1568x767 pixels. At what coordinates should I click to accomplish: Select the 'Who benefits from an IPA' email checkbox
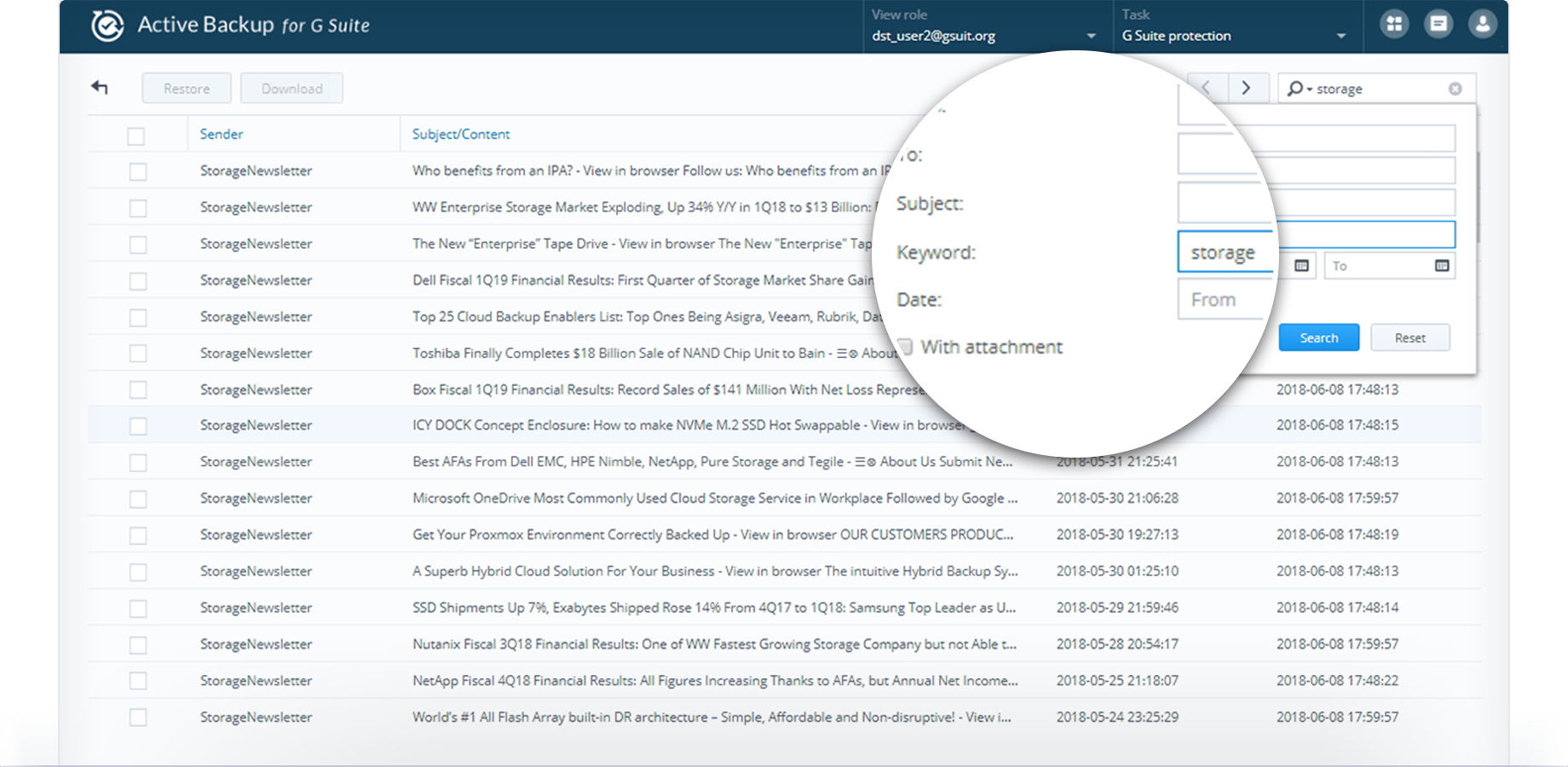(x=138, y=171)
